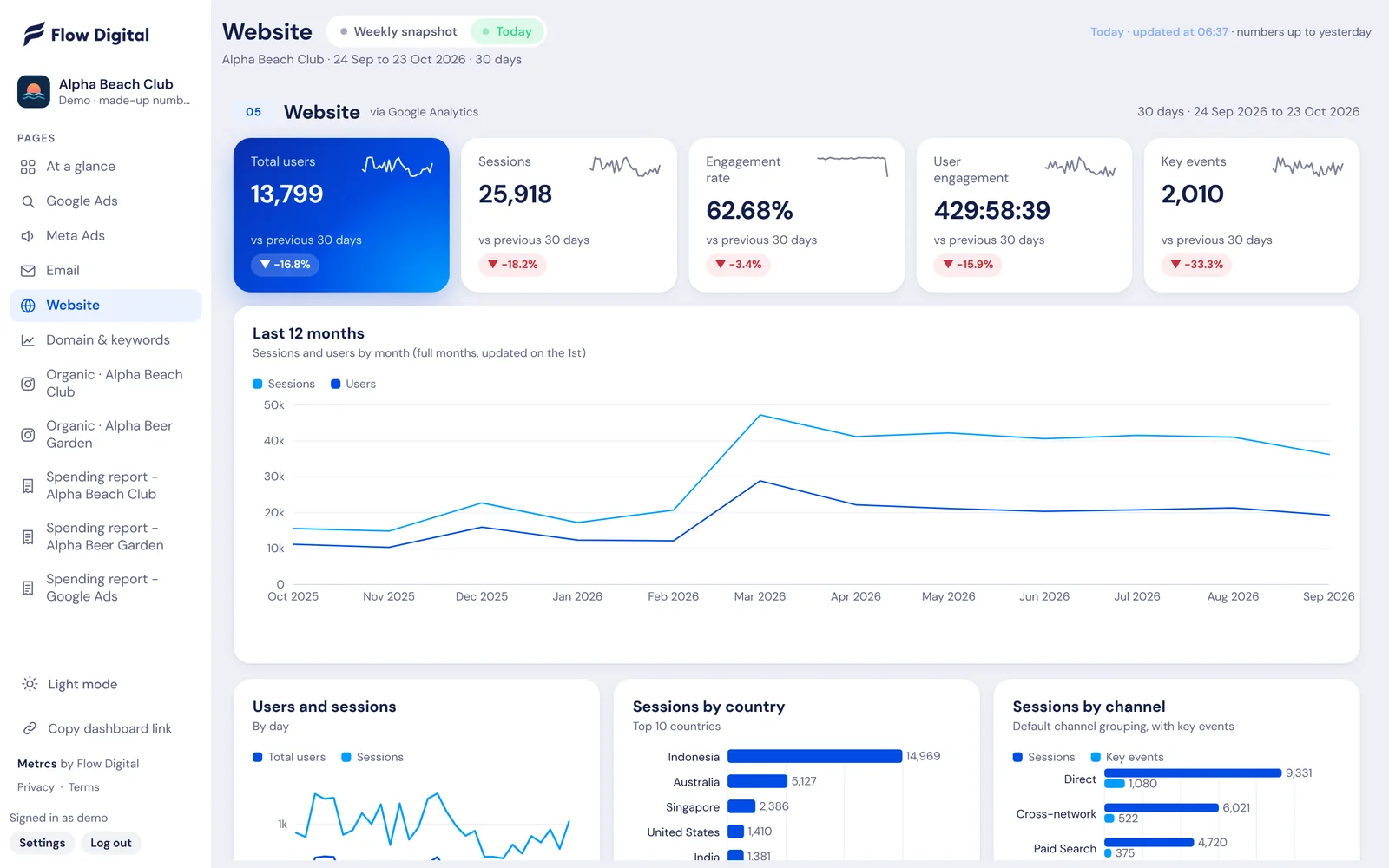Click the Organic Alpha Beer Garden Instagram icon
This screenshot has width=1389, height=868.
pos(28,435)
